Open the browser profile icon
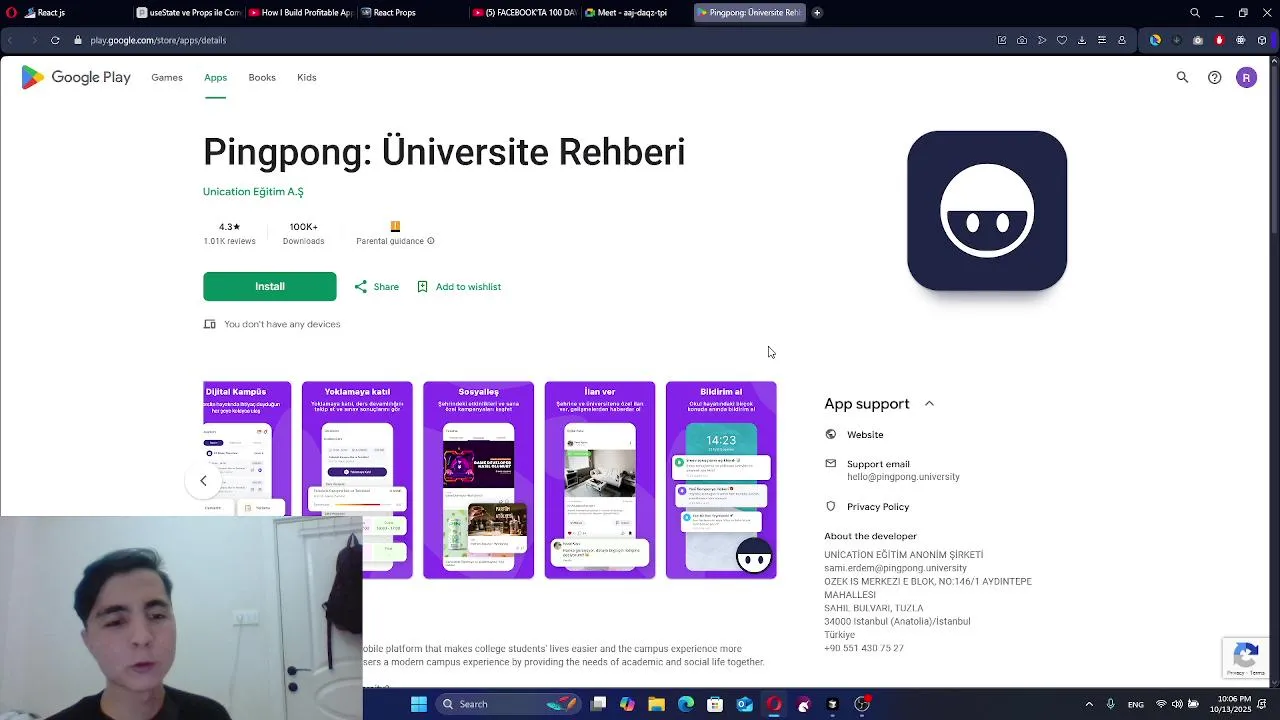 1121,40
